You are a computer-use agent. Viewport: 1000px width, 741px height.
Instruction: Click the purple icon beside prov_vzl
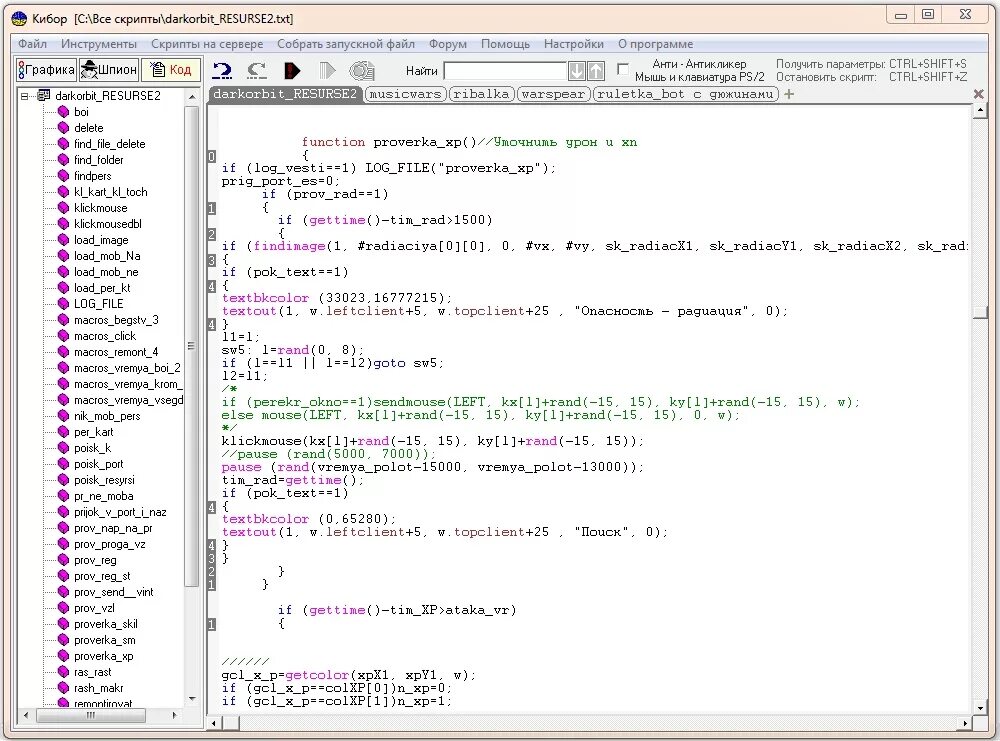[63, 608]
